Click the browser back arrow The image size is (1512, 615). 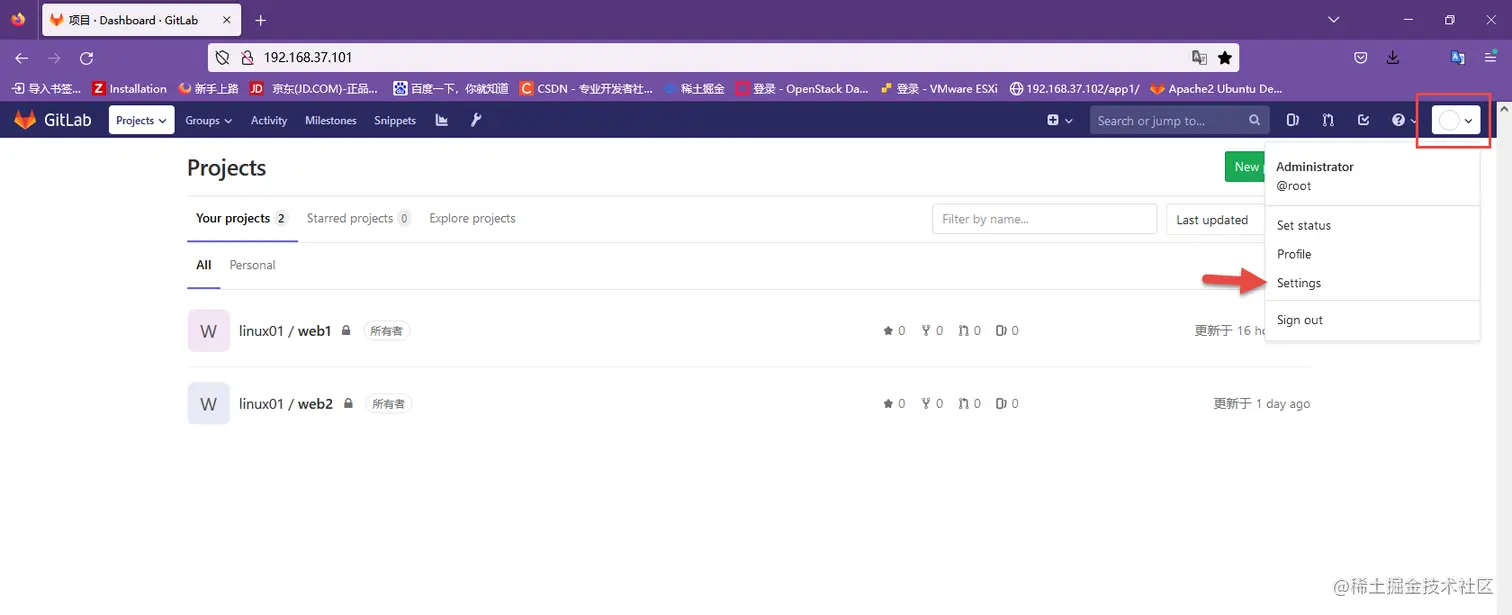coord(22,58)
